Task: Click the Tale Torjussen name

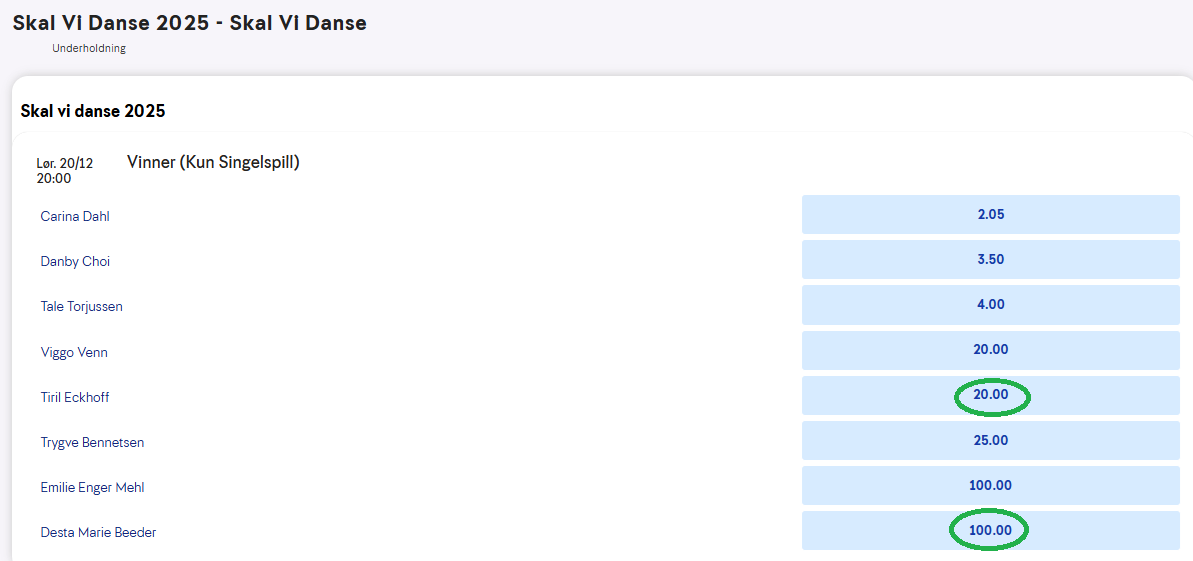Action: [82, 307]
